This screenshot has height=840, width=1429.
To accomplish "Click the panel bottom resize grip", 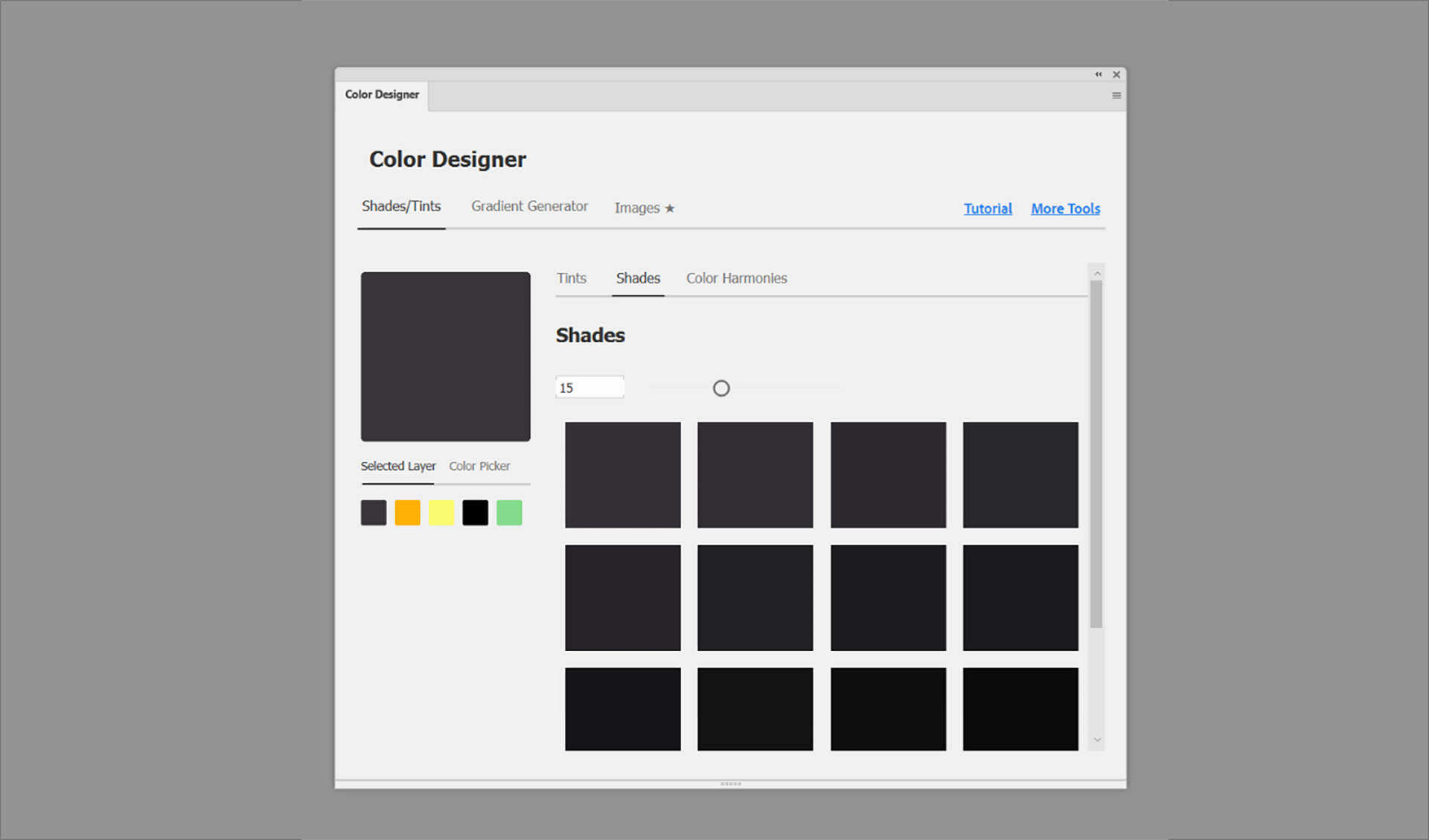I will click(731, 783).
